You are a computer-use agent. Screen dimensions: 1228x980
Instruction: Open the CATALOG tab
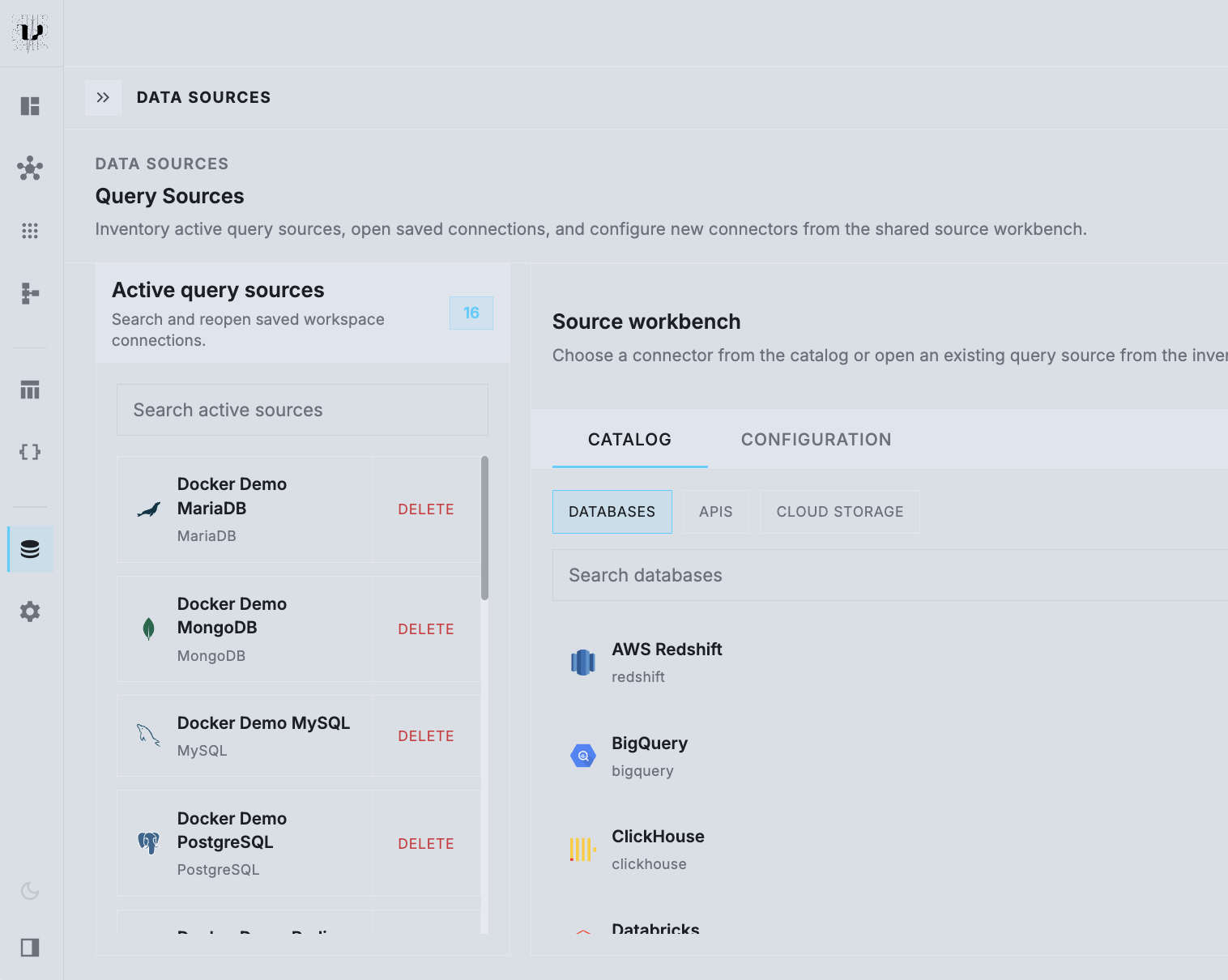point(629,439)
